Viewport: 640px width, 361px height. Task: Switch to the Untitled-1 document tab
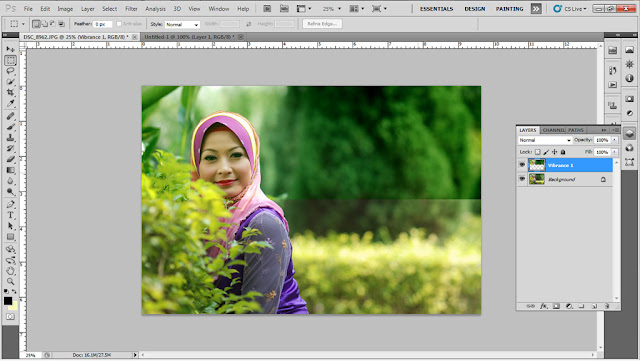tap(189, 37)
